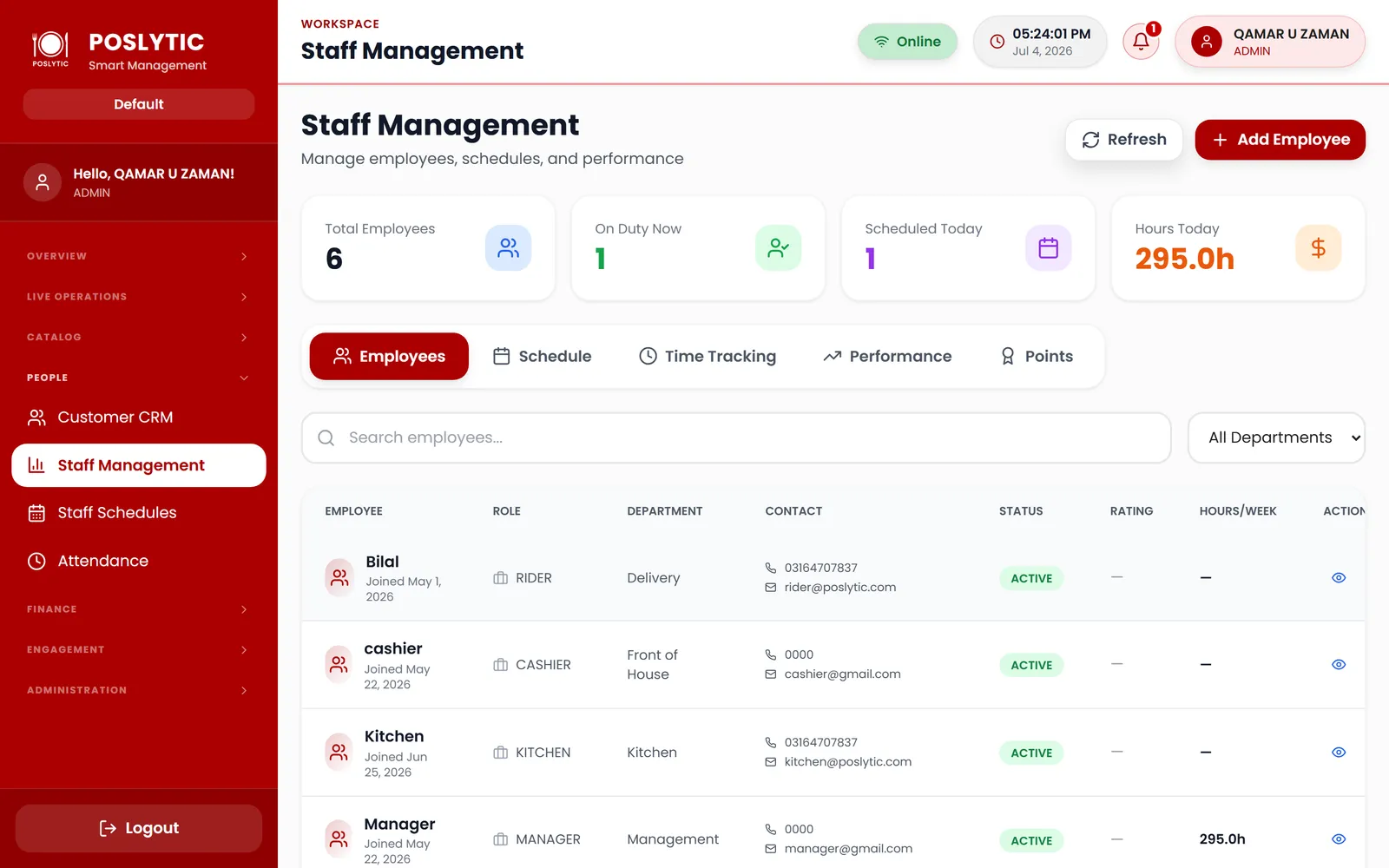Click the briefcase icon beside RIDER role

(x=500, y=578)
